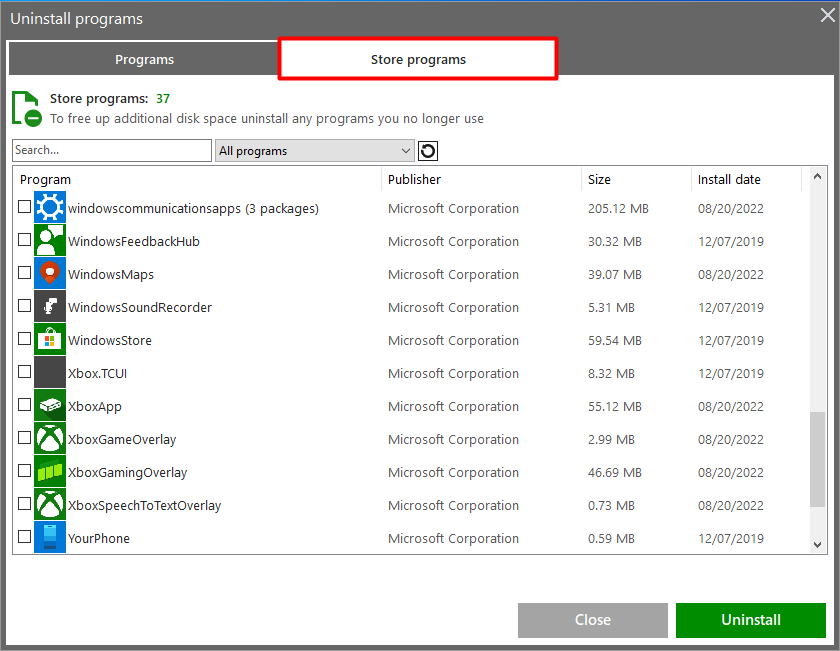
Task: Click the XboxGamingOverlay green bars icon
Action: click(x=50, y=472)
